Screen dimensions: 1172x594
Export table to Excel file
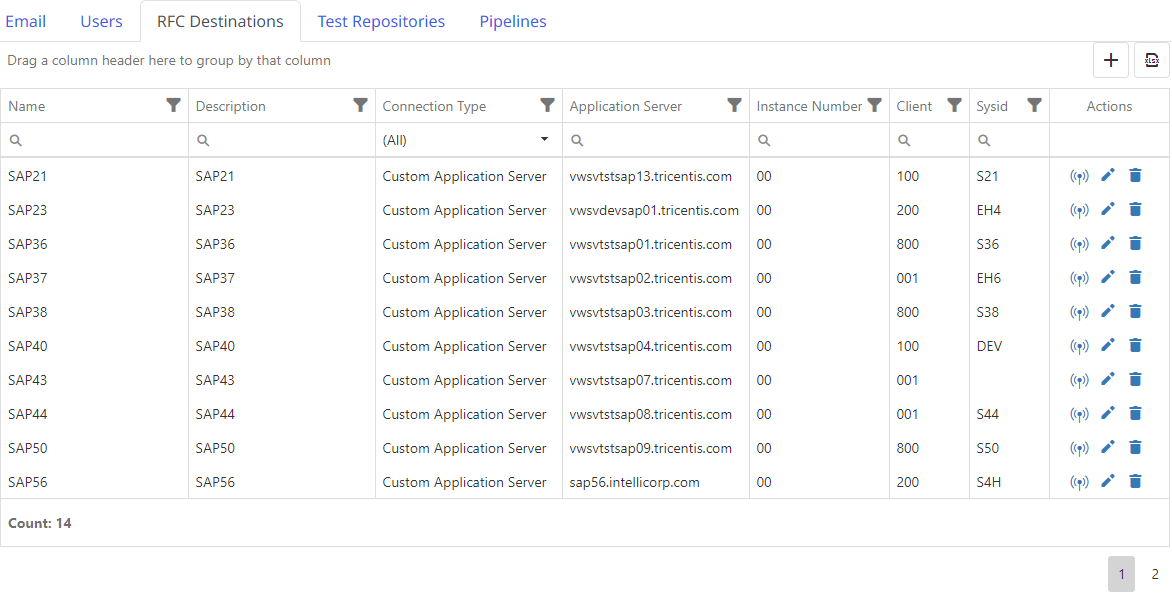[x=1151, y=60]
